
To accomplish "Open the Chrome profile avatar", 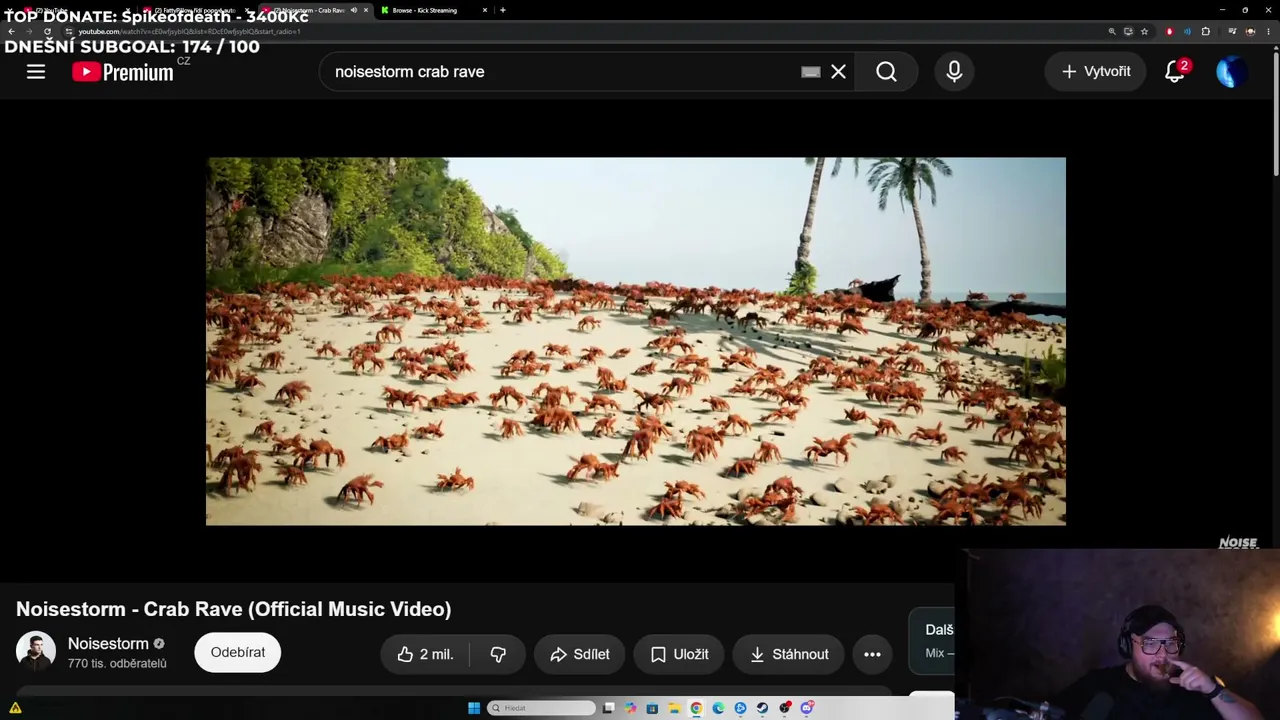I will (1250, 31).
